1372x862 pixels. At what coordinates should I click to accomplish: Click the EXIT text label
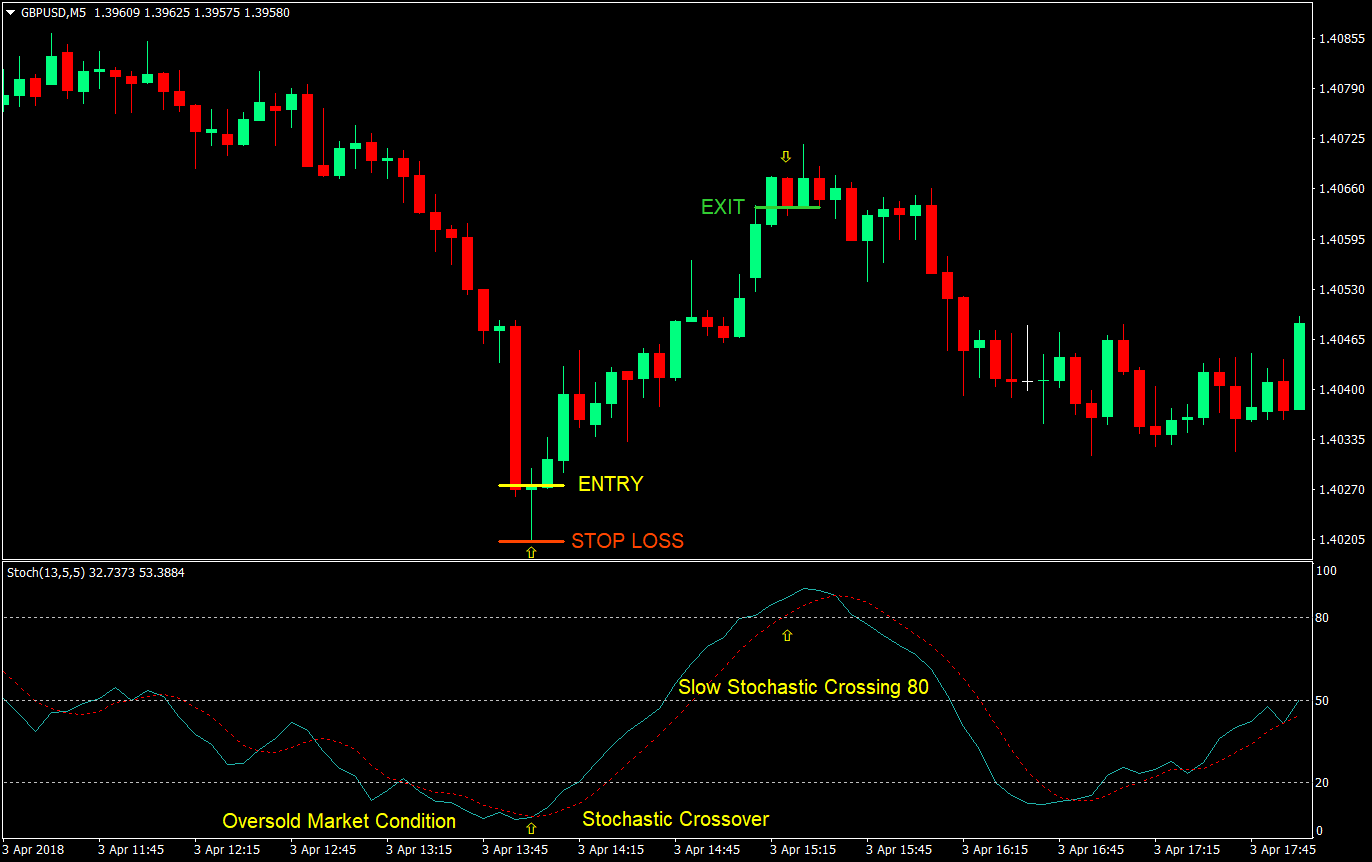[x=723, y=207]
